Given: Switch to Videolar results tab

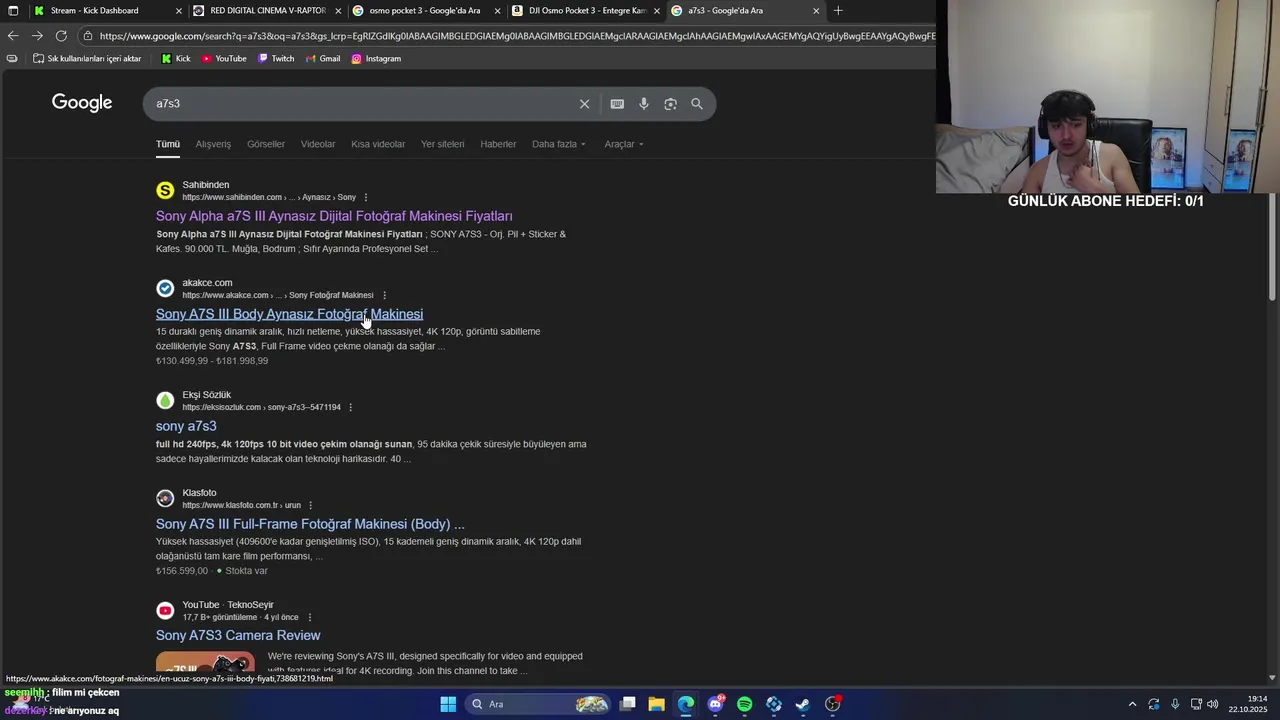Looking at the screenshot, I should (318, 144).
